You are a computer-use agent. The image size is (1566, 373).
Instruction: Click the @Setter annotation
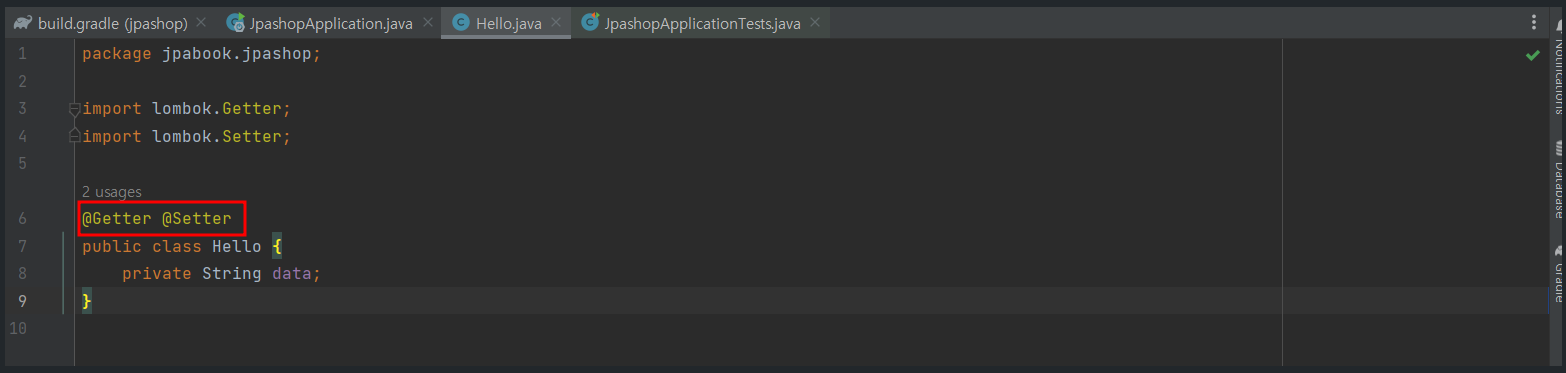pos(197,218)
